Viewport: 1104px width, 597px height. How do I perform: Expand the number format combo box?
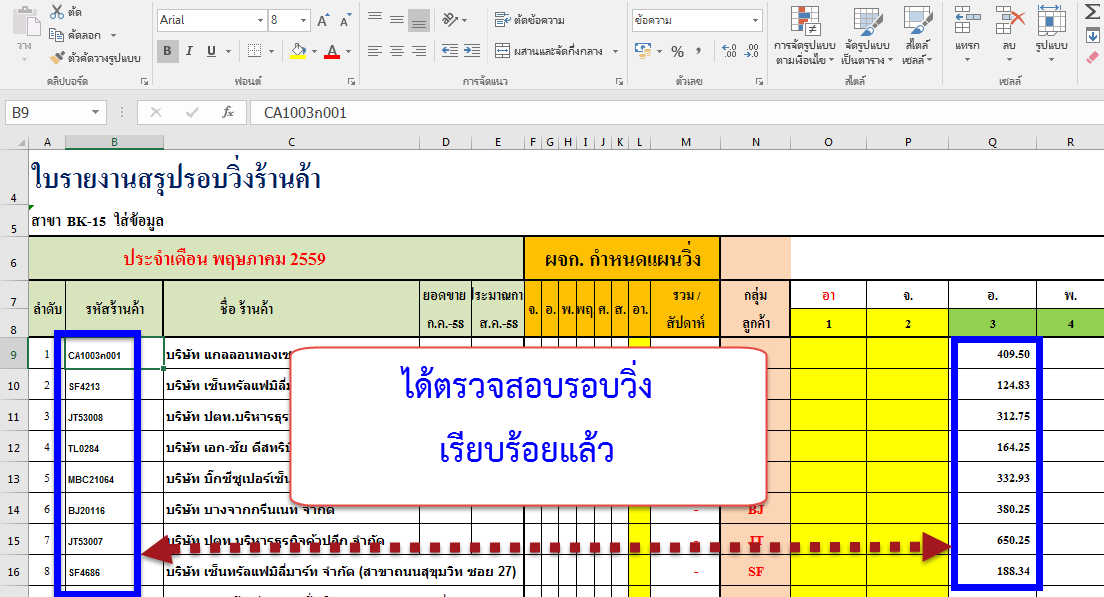755,20
